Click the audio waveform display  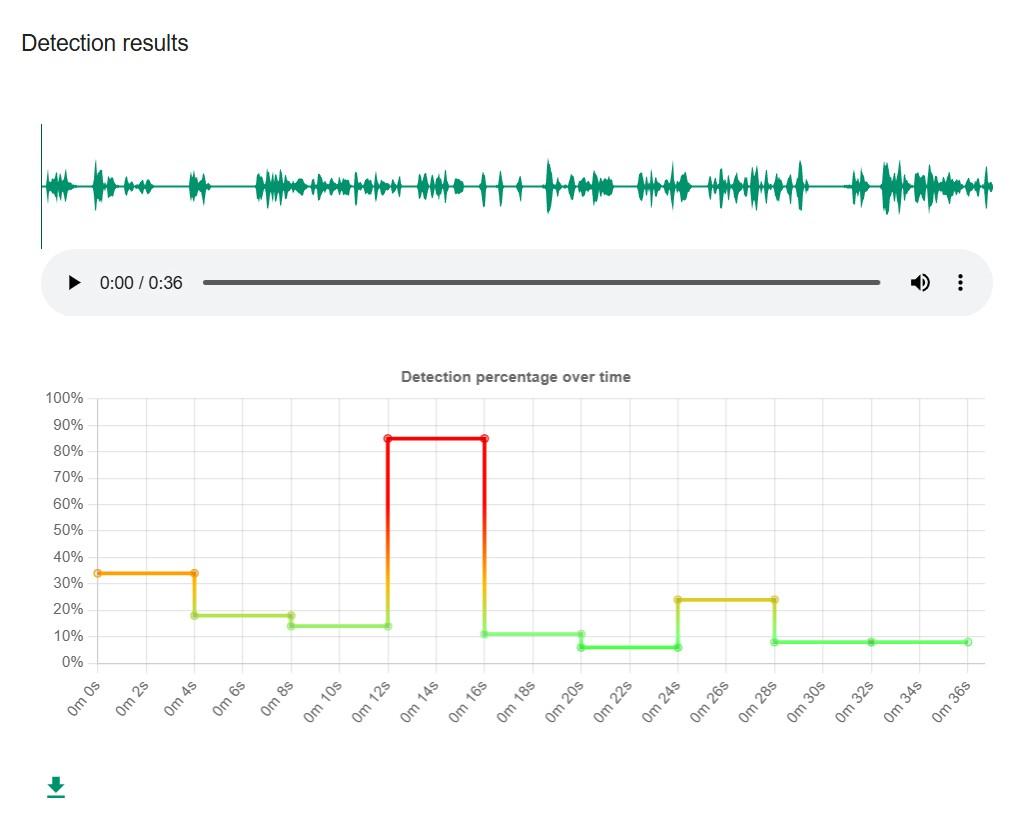(517, 187)
